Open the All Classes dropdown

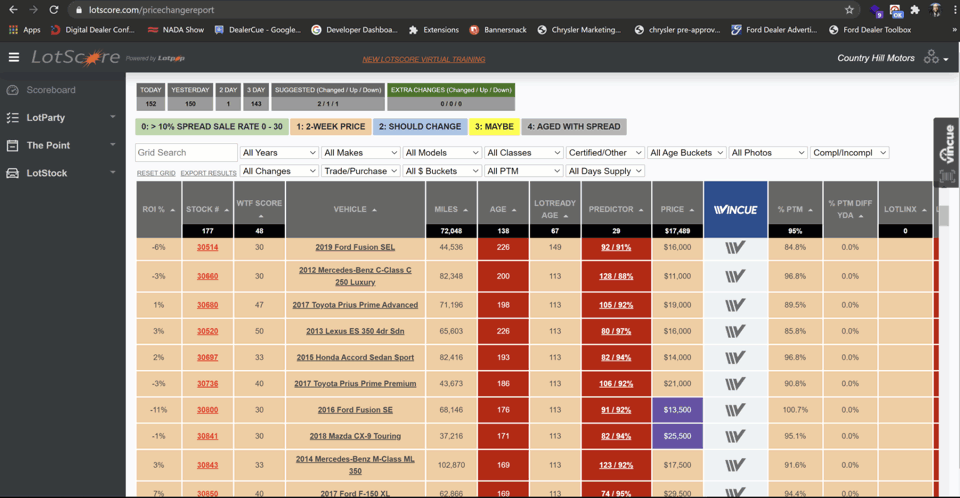coord(523,153)
